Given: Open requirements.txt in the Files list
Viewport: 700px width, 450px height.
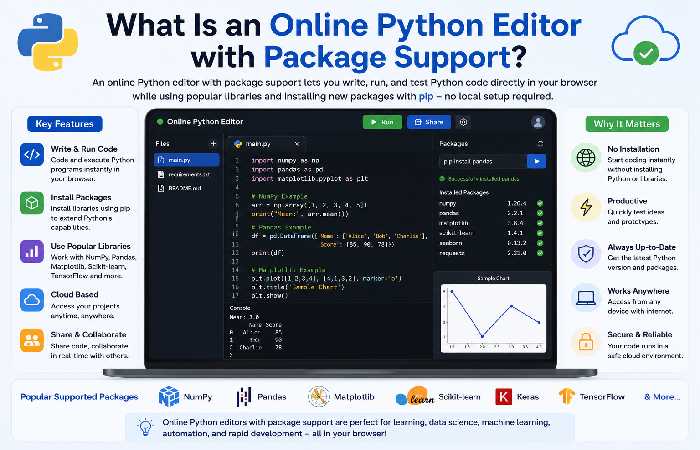Looking at the screenshot, I should point(187,174).
